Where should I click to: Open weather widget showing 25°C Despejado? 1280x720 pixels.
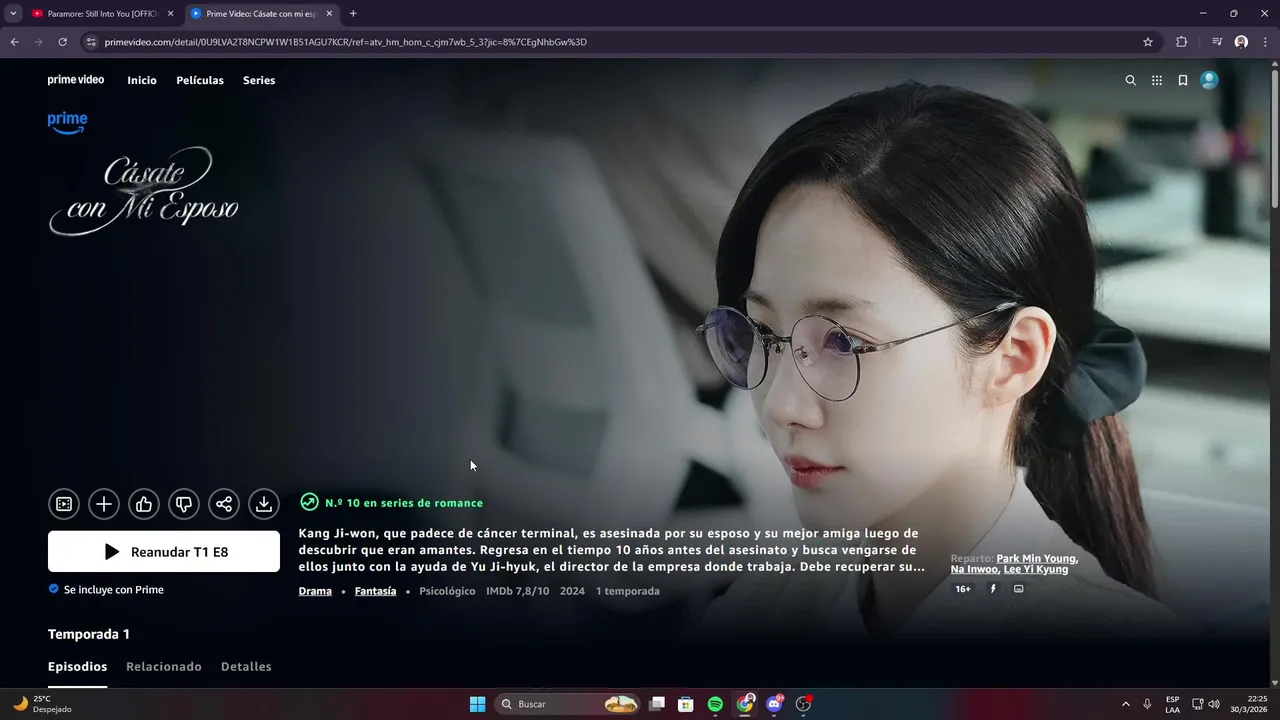[x=42, y=704]
